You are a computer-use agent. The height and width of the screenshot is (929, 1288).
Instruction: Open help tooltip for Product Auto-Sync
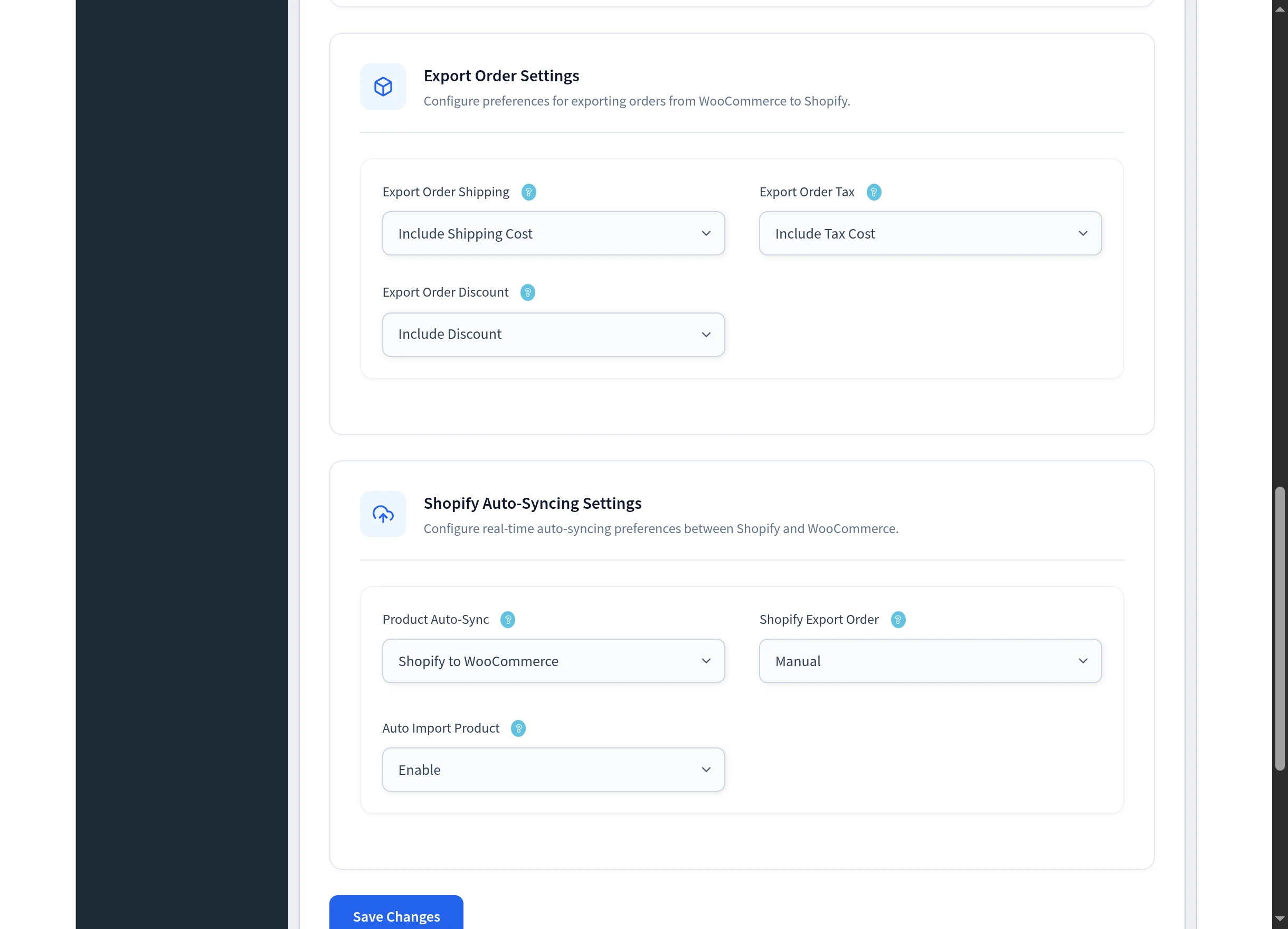pyautogui.click(x=508, y=620)
